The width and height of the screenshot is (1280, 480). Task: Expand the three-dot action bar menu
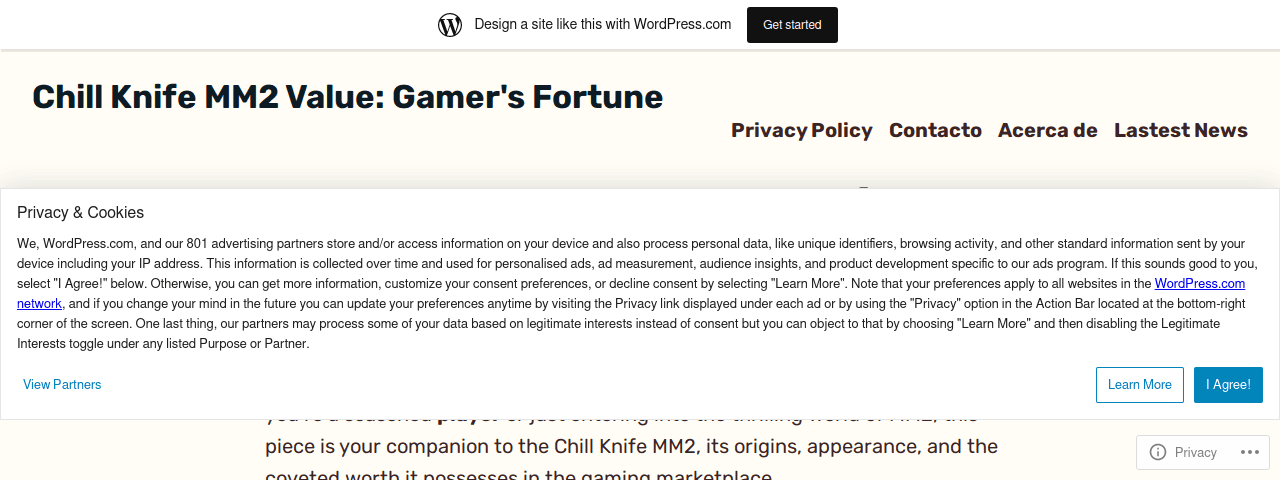coord(1251,452)
